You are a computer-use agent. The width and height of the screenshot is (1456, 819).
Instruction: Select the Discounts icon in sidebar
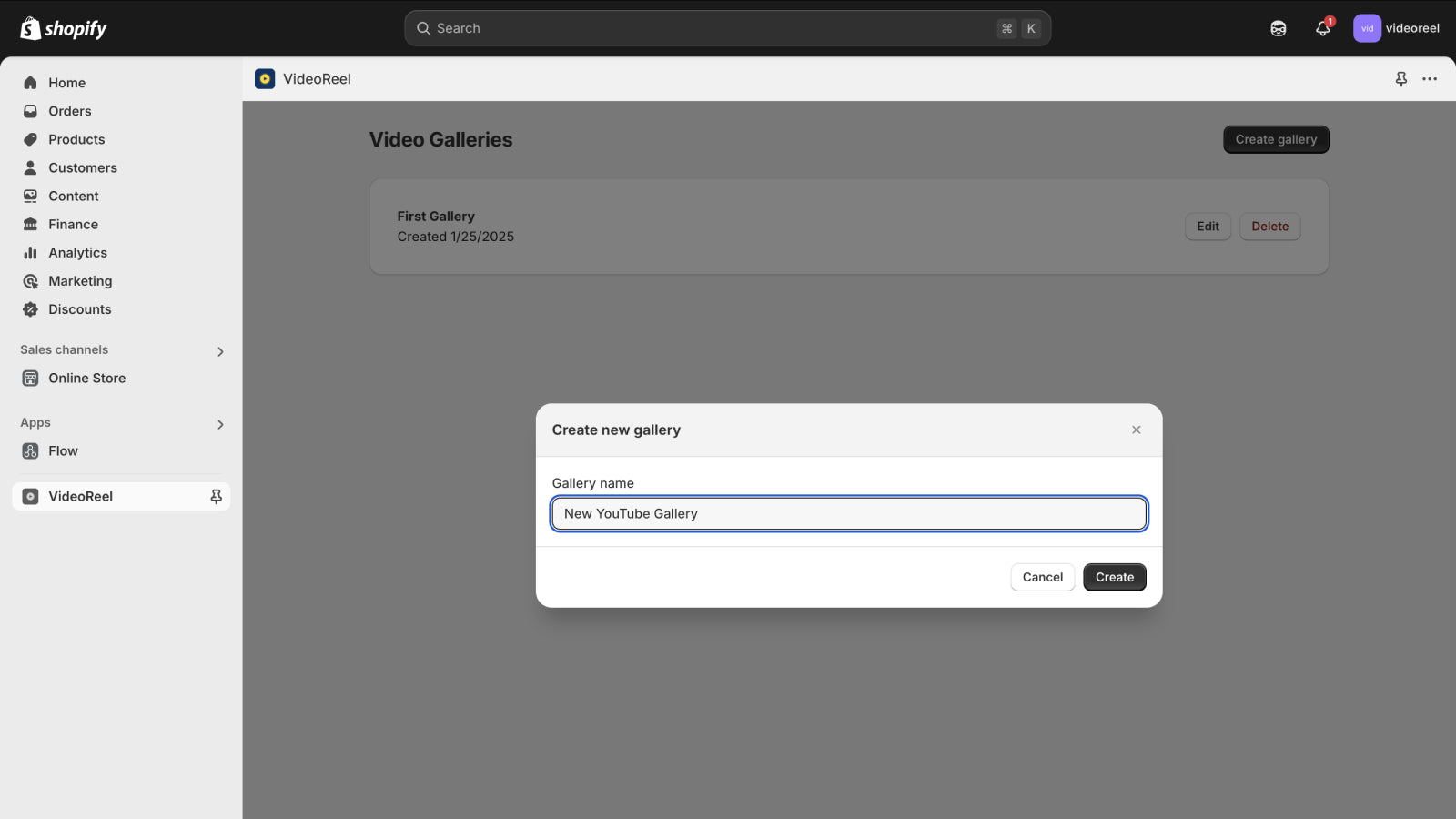[x=30, y=308]
